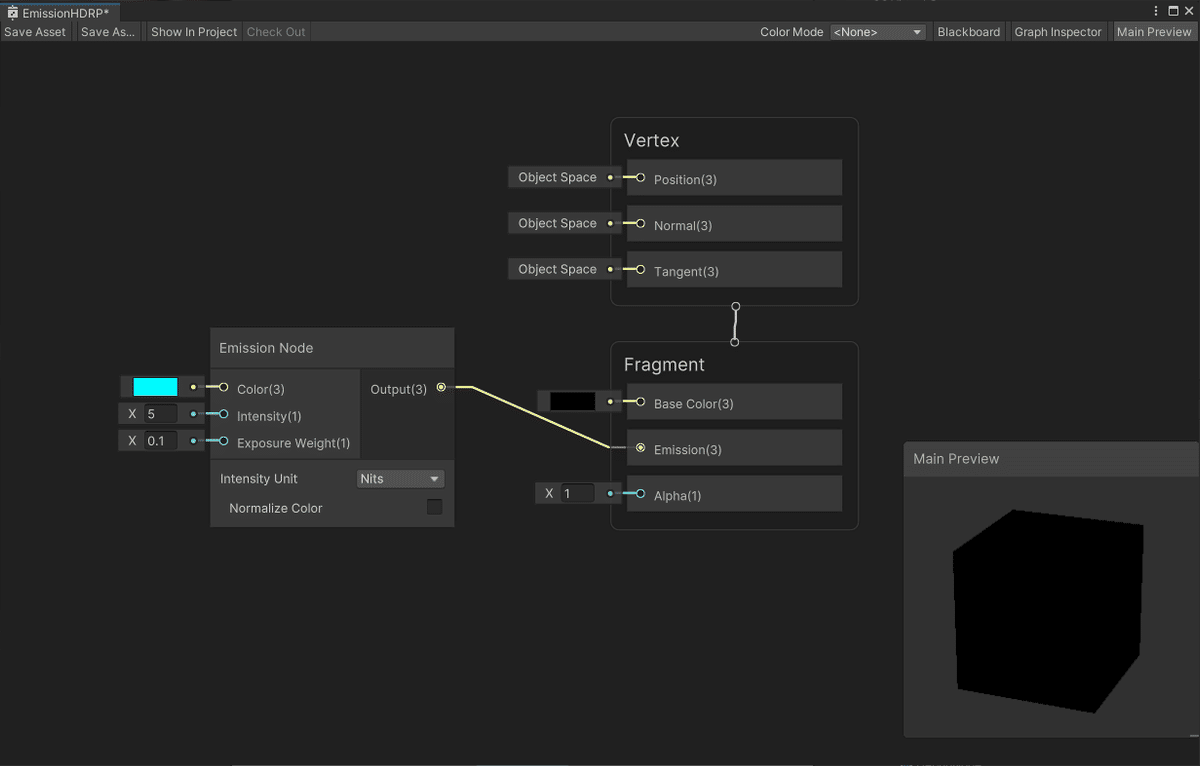
Task: Enable the Normalize Color checkbox
Action: coord(434,507)
